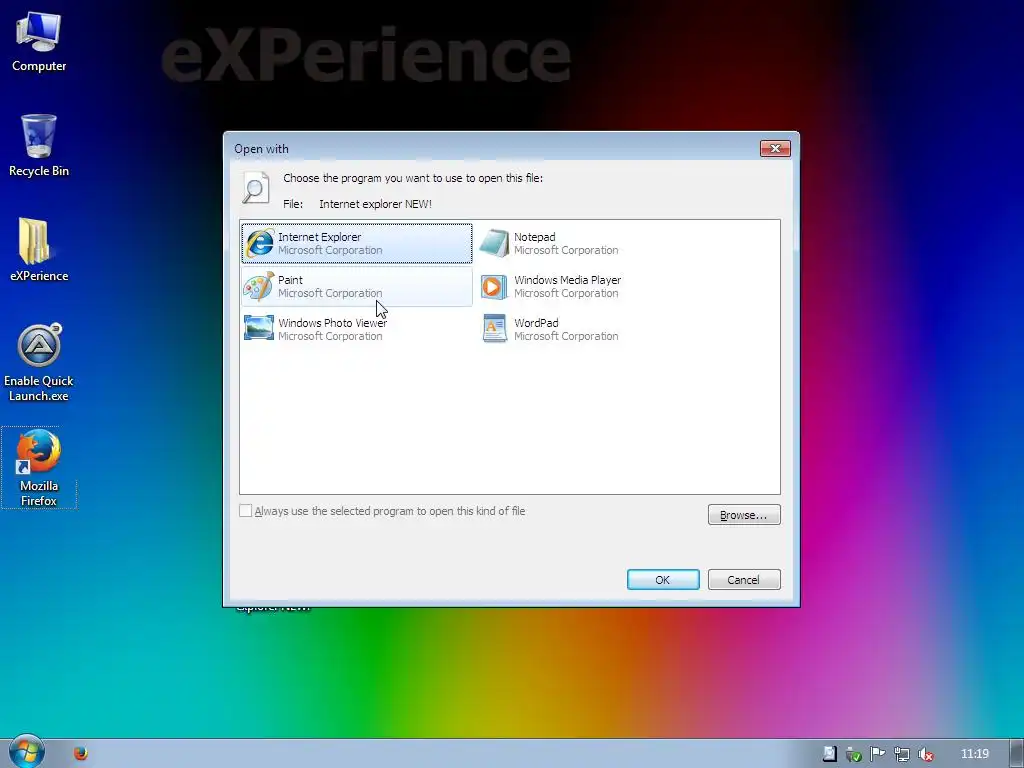Enable always use the selected program checkbox
1024x768 pixels.
click(246, 511)
